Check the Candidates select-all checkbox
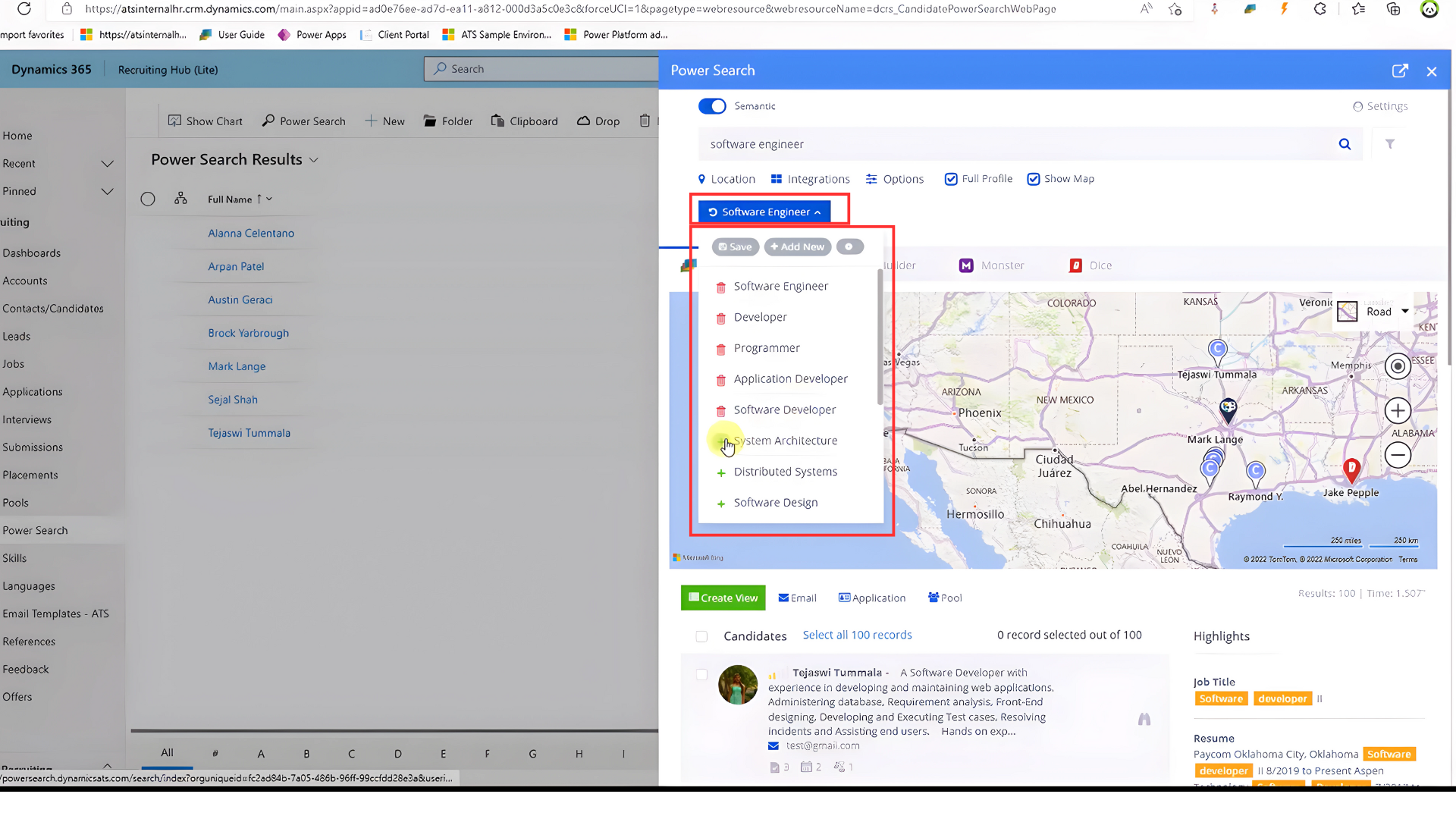Viewport: 1456px width, 819px height. [701, 636]
